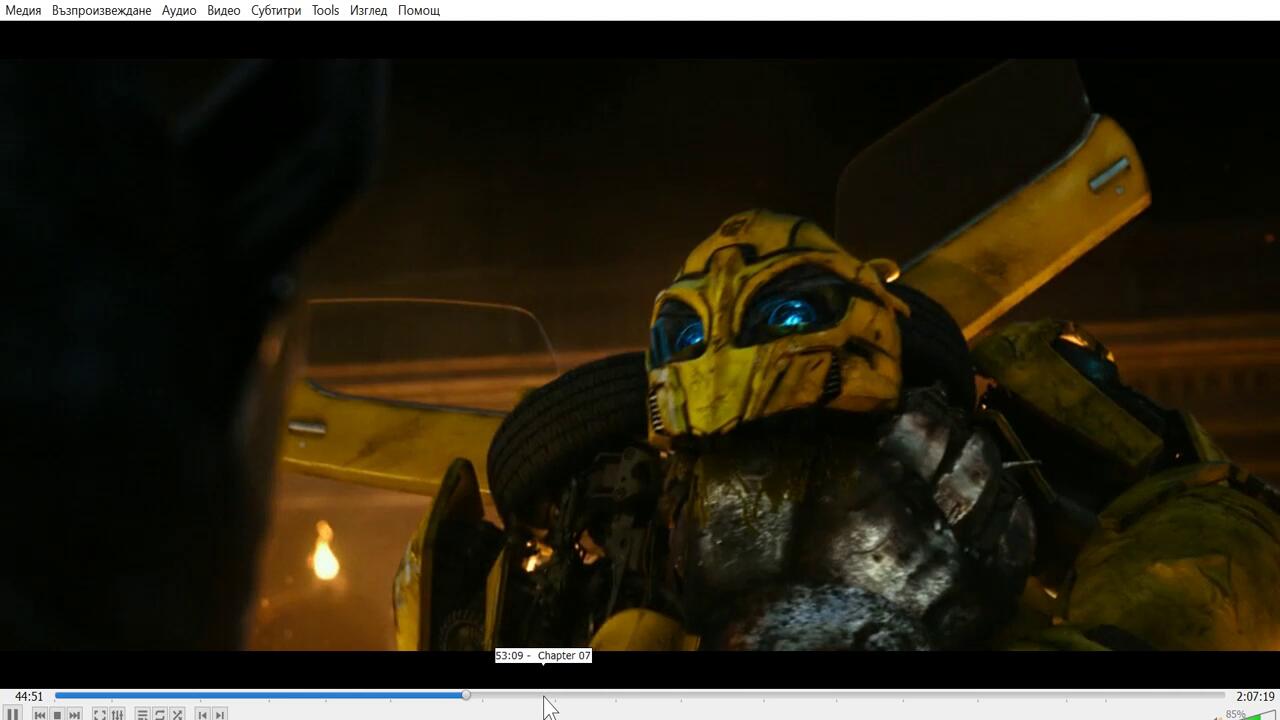The width and height of the screenshot is (1280, 720).
Task: Jump to next chapter
Action: 220,714
